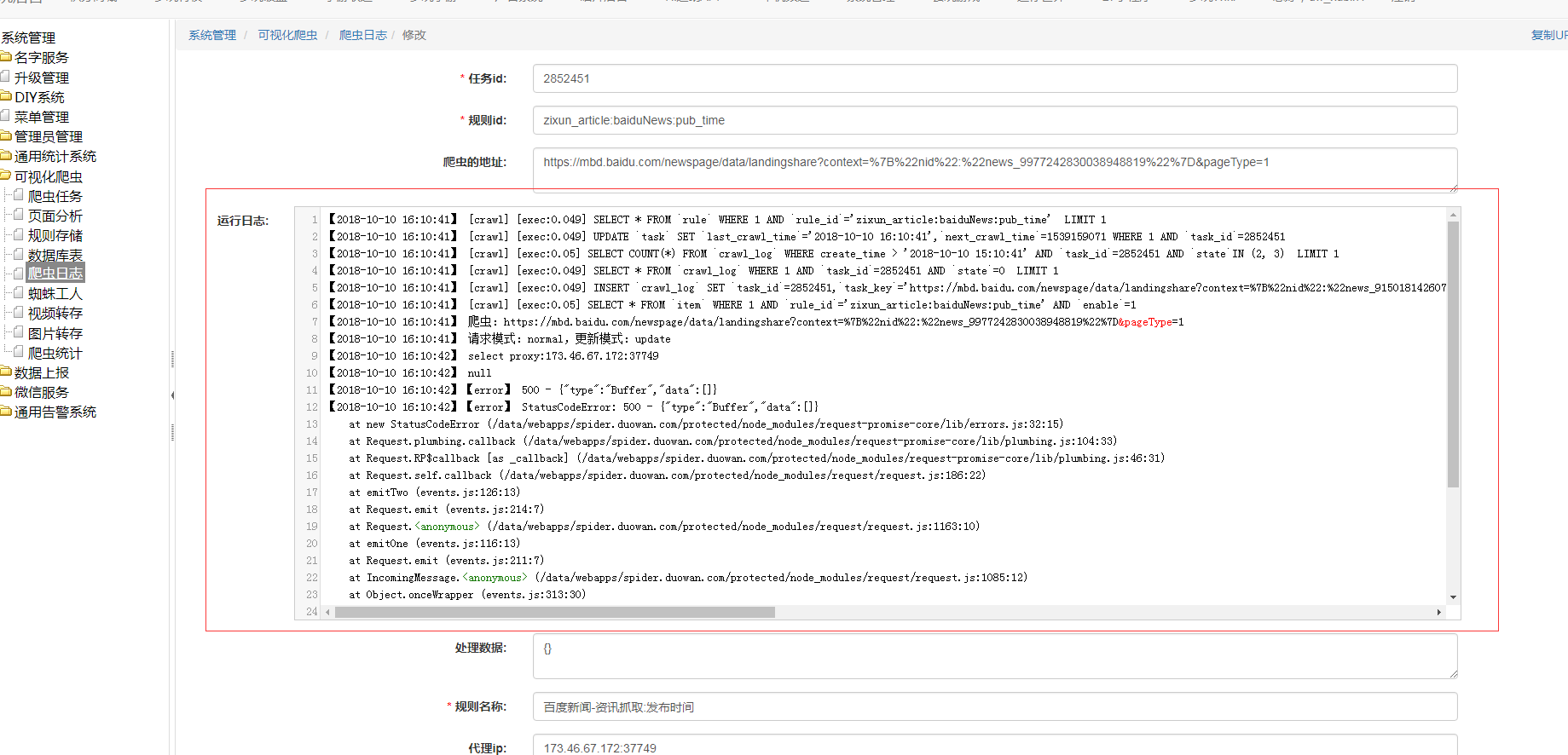Viewport: 1568px width, 755px height.
Task: Collapse the sidebar with the splitter arrow
Action: (172, 395)
